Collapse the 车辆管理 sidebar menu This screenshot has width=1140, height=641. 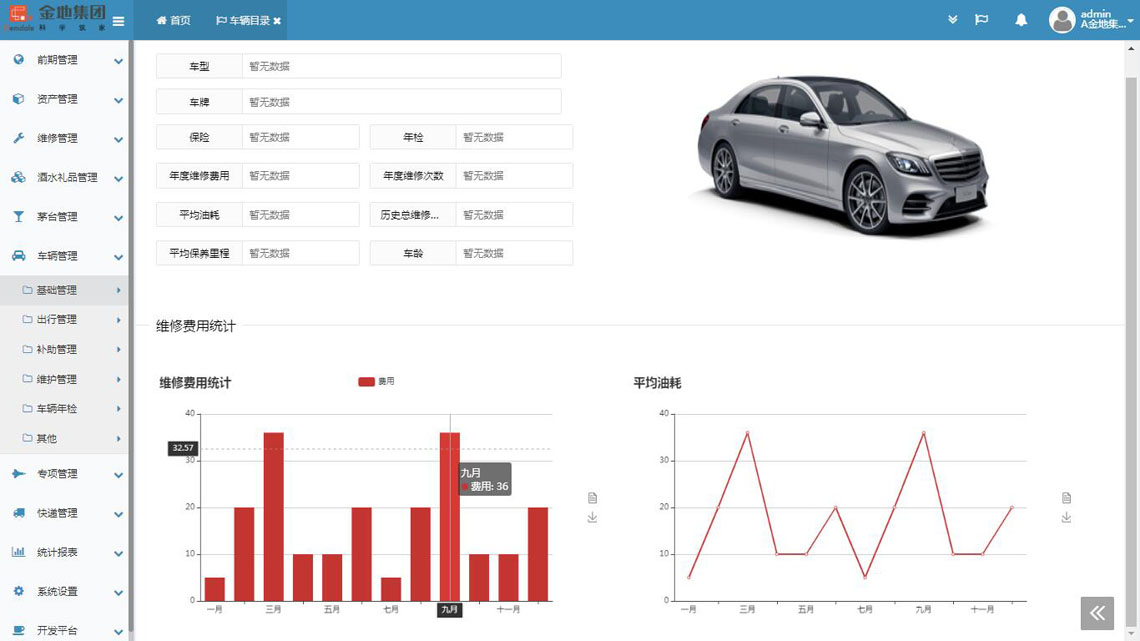click(x=64, y=256)
